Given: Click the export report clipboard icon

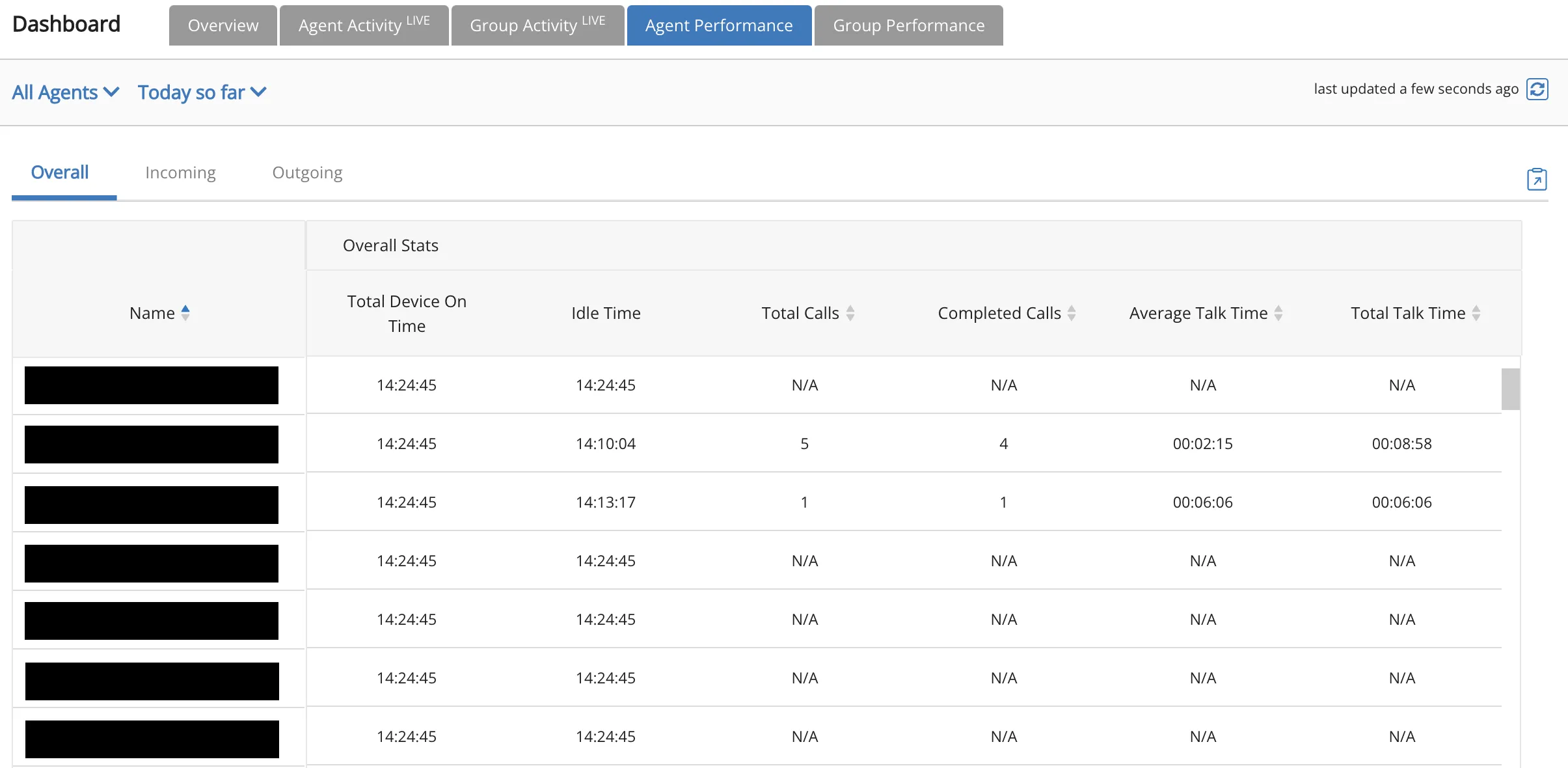Looking at the screenshot, I should pos(1537,179).
